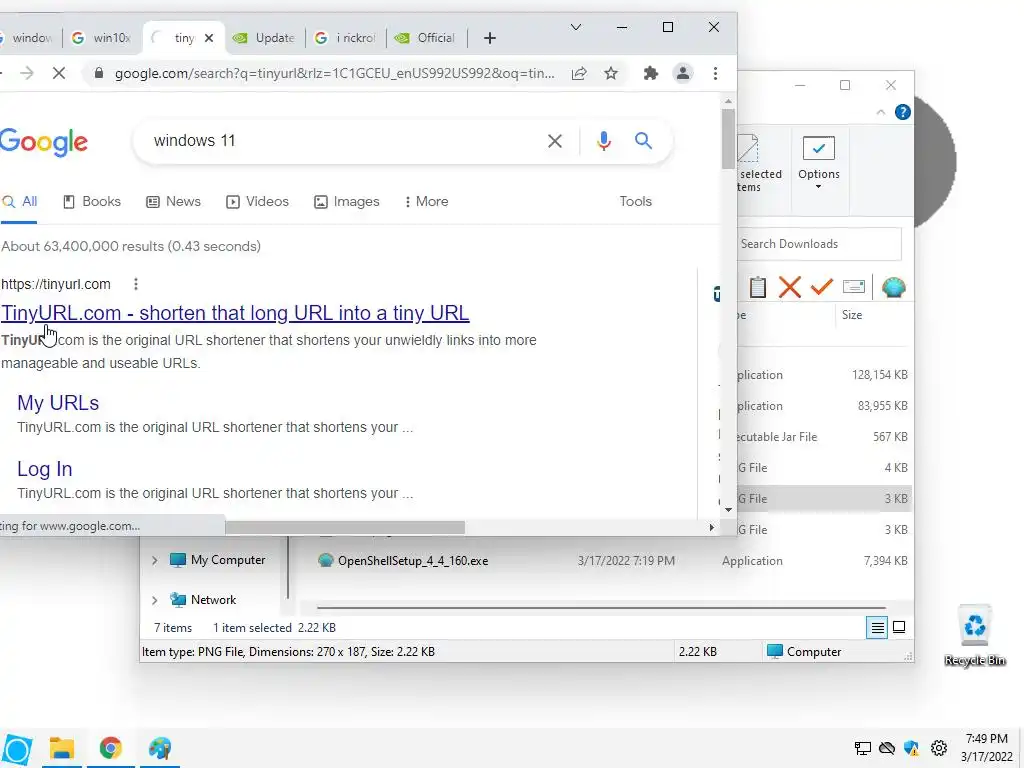Expand Network tree node
This screenshot has width=1024, height=768.
tap(155, 600)
